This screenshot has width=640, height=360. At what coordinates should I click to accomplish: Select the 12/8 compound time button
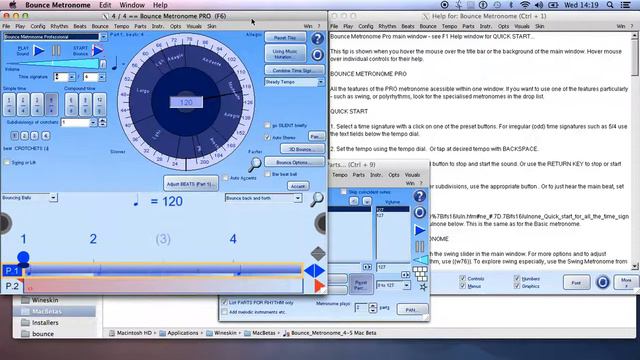click(100, 104)
